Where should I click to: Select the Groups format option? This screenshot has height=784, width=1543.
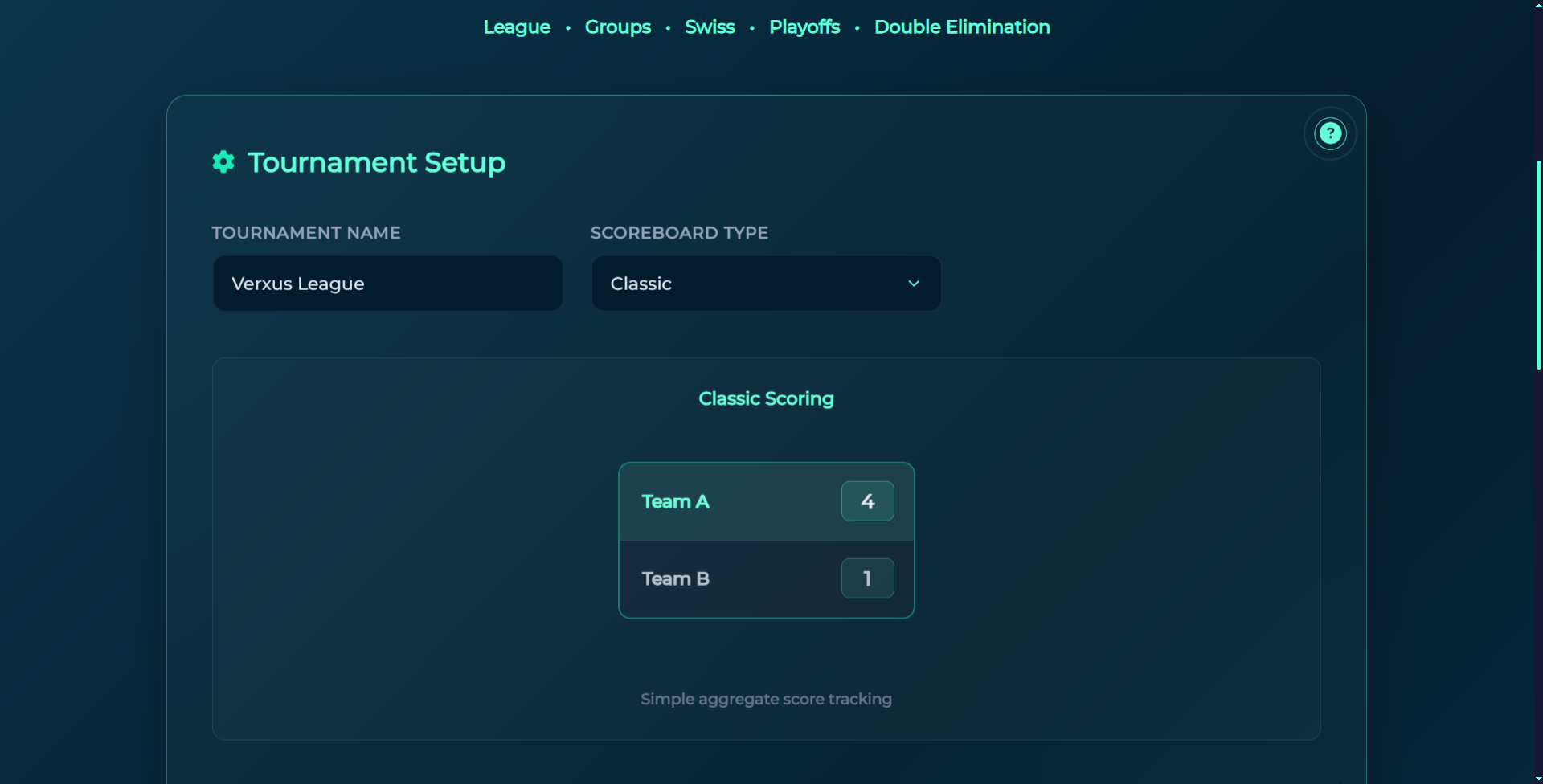click(617, 27)
